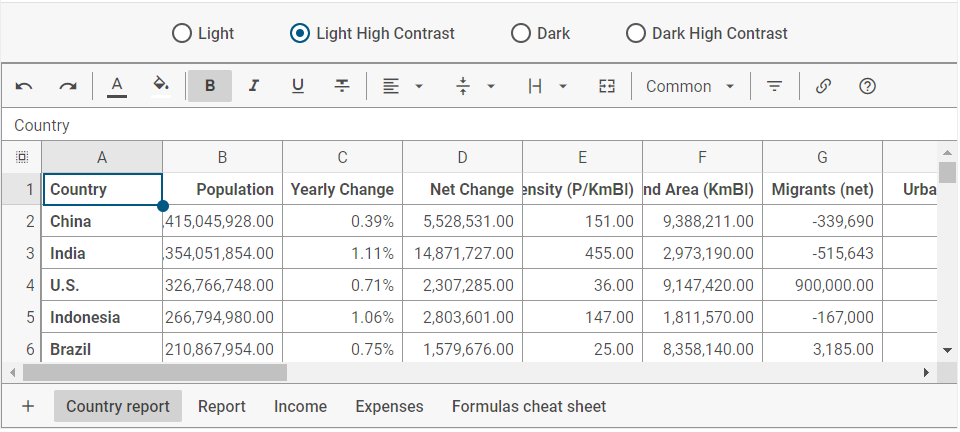
Task: Select column E header
Action: pos(582,157)
